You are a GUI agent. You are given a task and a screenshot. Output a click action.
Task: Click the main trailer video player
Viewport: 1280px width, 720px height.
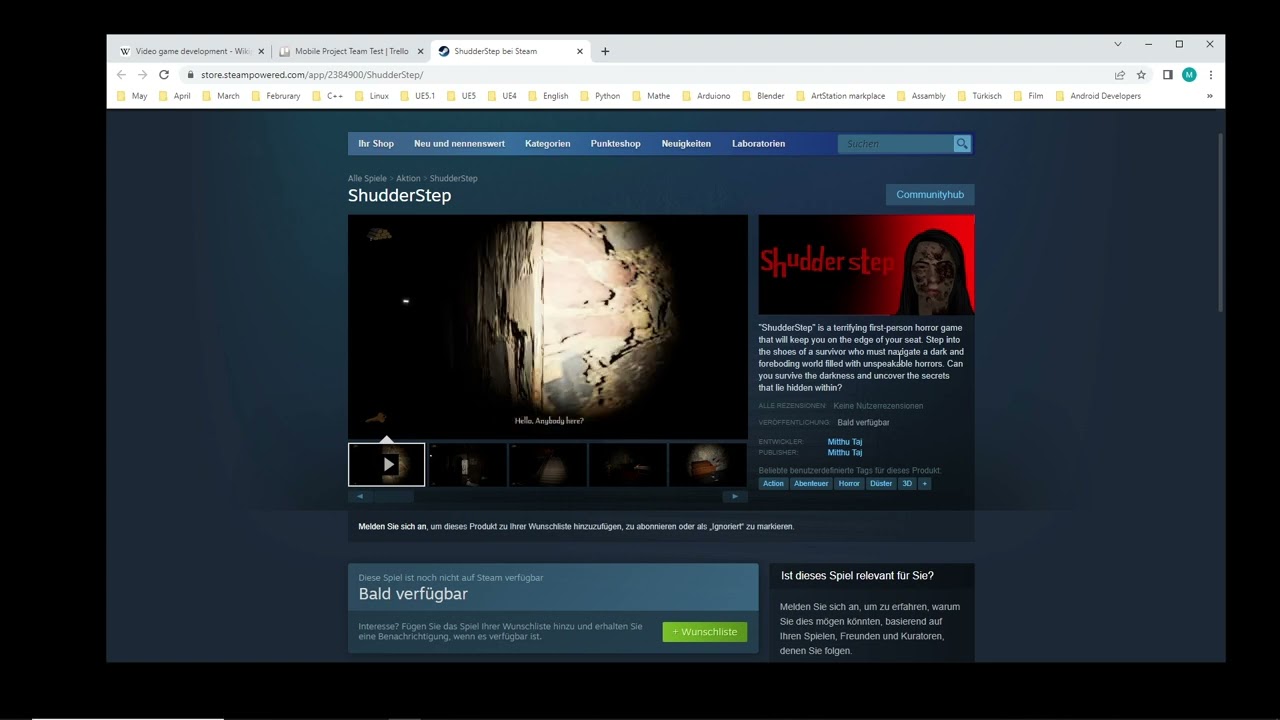tap(548, 327)
